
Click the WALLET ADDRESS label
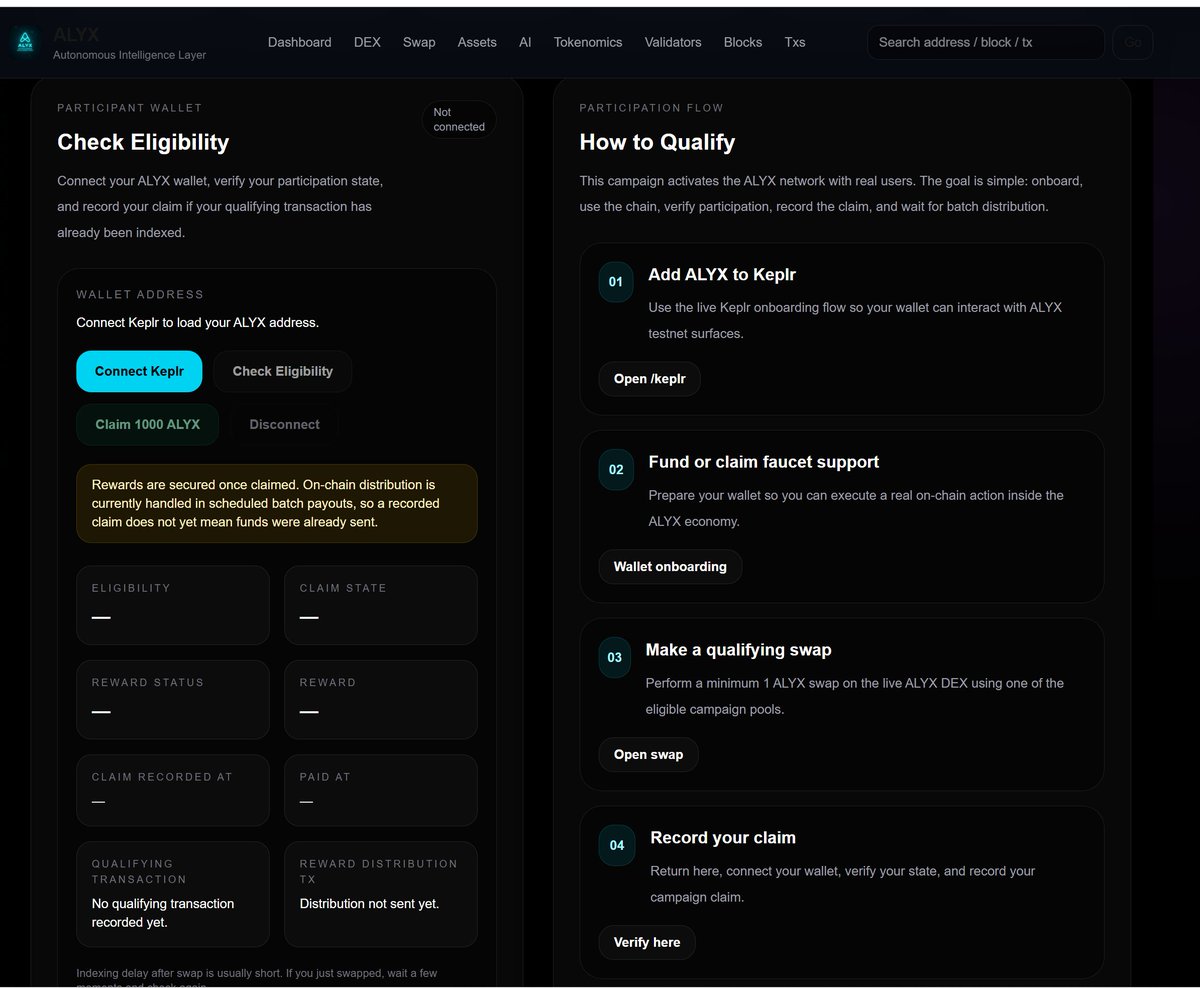coord(140,295)
